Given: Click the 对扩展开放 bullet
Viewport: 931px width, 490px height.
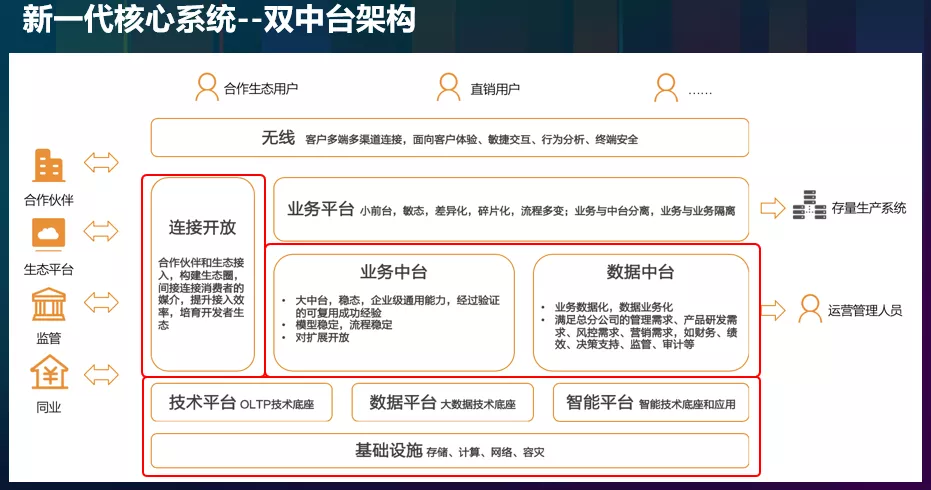Looking at the screenshot, I should (322, 337).
